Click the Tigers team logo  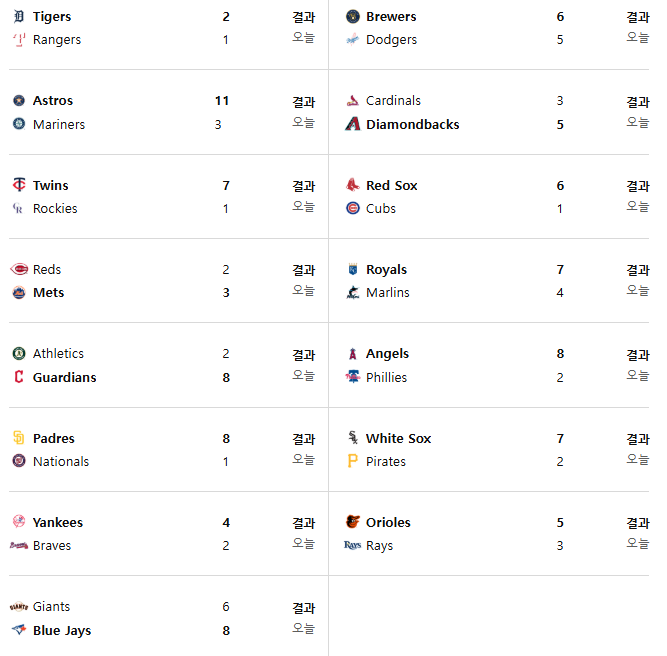19,16
